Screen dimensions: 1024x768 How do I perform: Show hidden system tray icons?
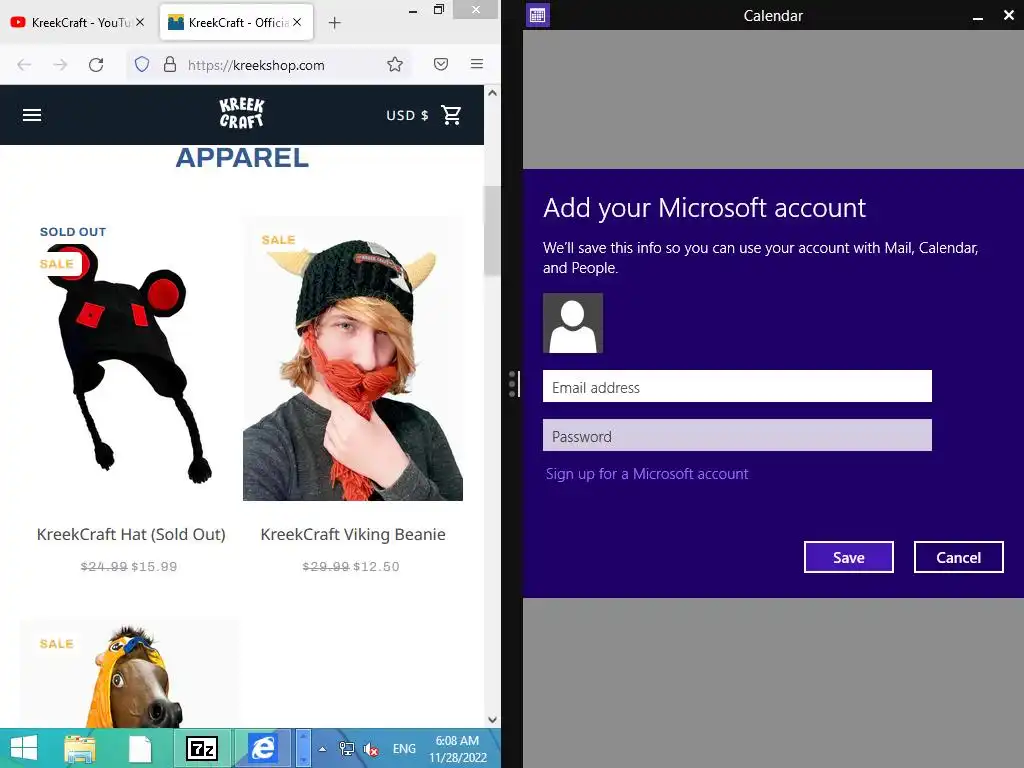(x=322, y=749)
